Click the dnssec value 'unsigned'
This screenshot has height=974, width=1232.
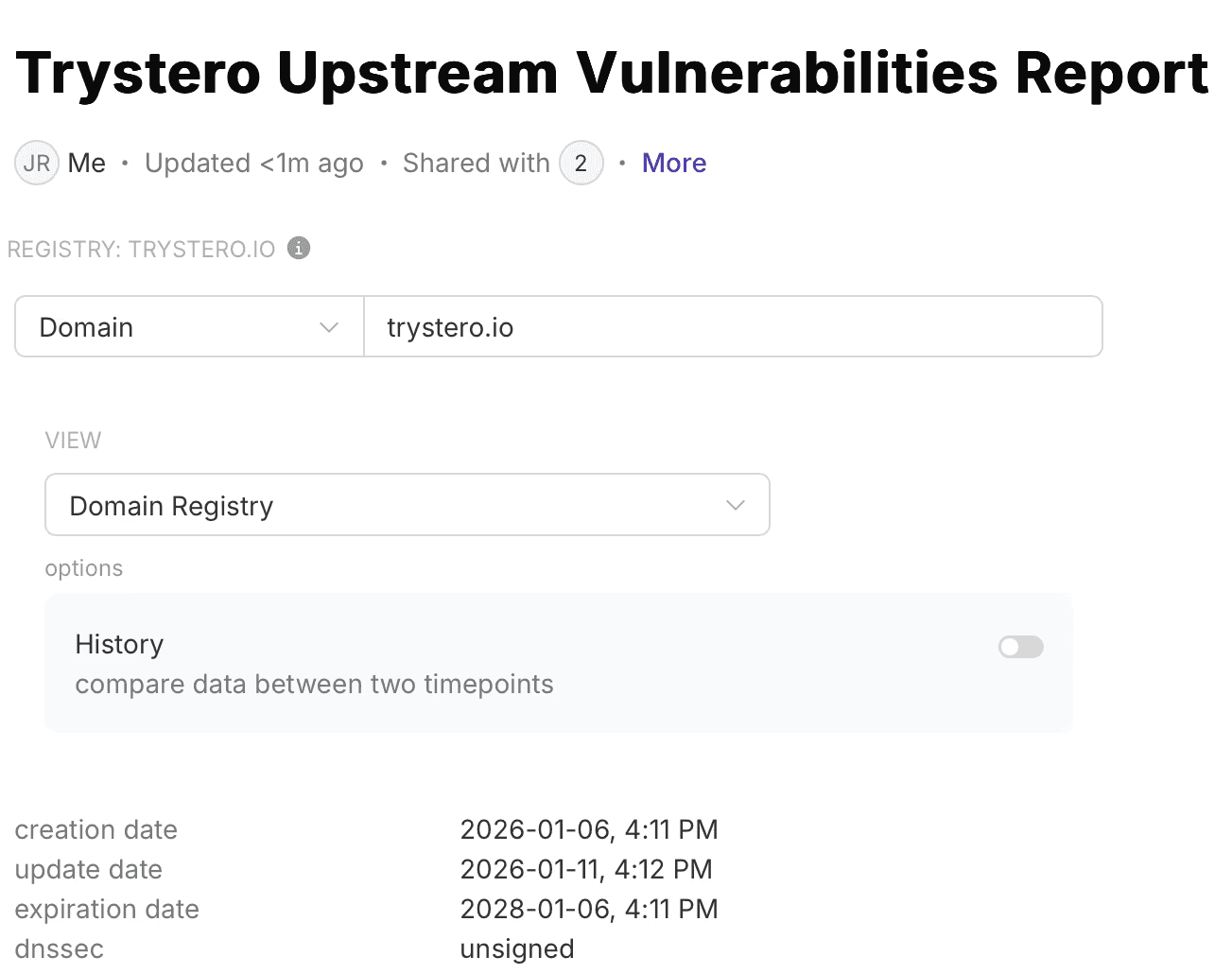[517, 949]
